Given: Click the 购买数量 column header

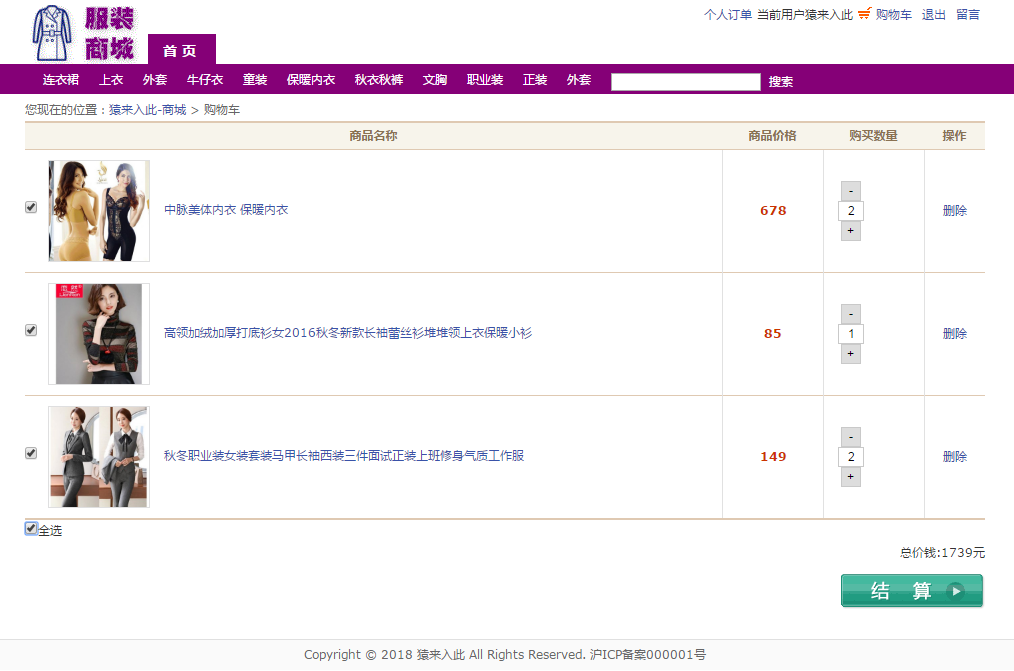Looking at the screenshot, I should (x=873, y=136).
